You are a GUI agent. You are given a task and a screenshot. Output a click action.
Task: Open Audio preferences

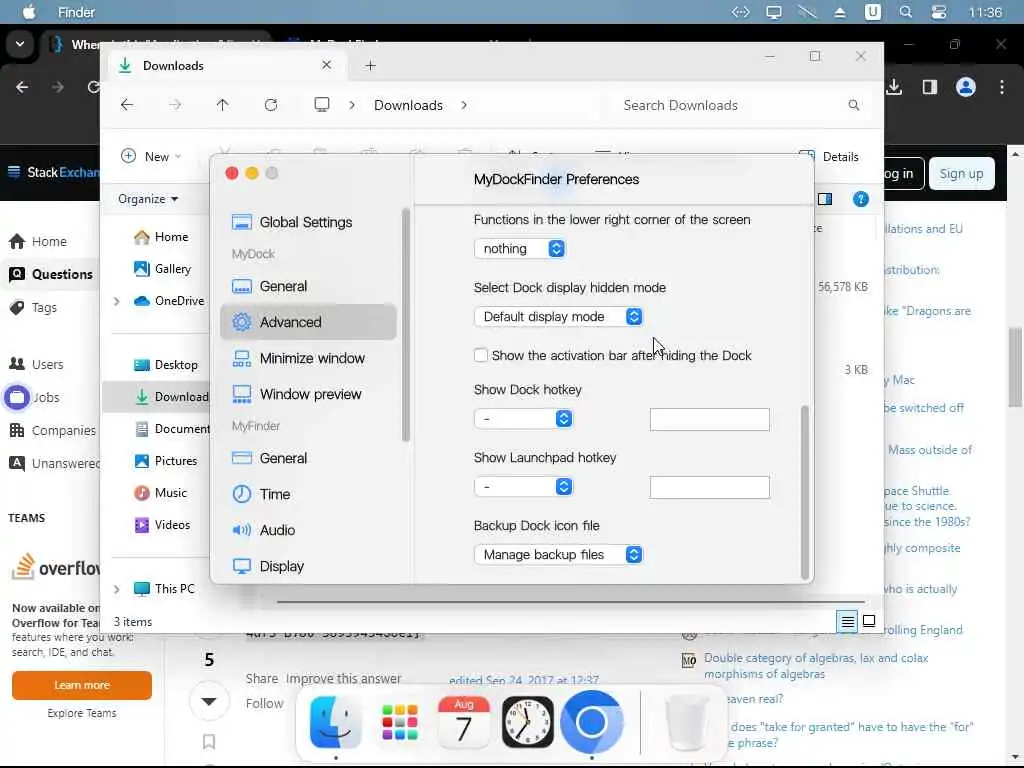308,530
